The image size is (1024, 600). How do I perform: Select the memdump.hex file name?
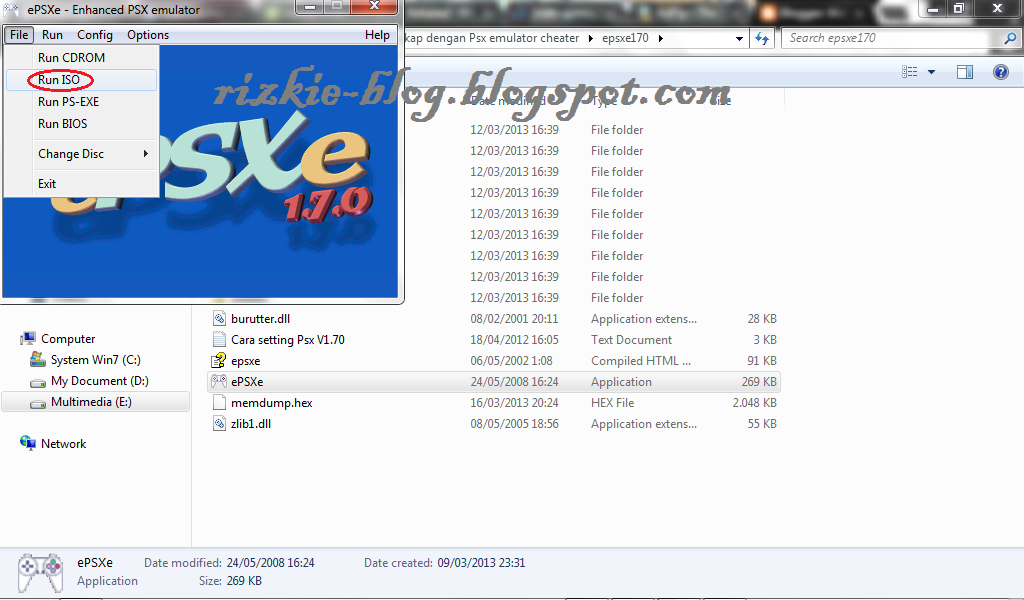272,403
